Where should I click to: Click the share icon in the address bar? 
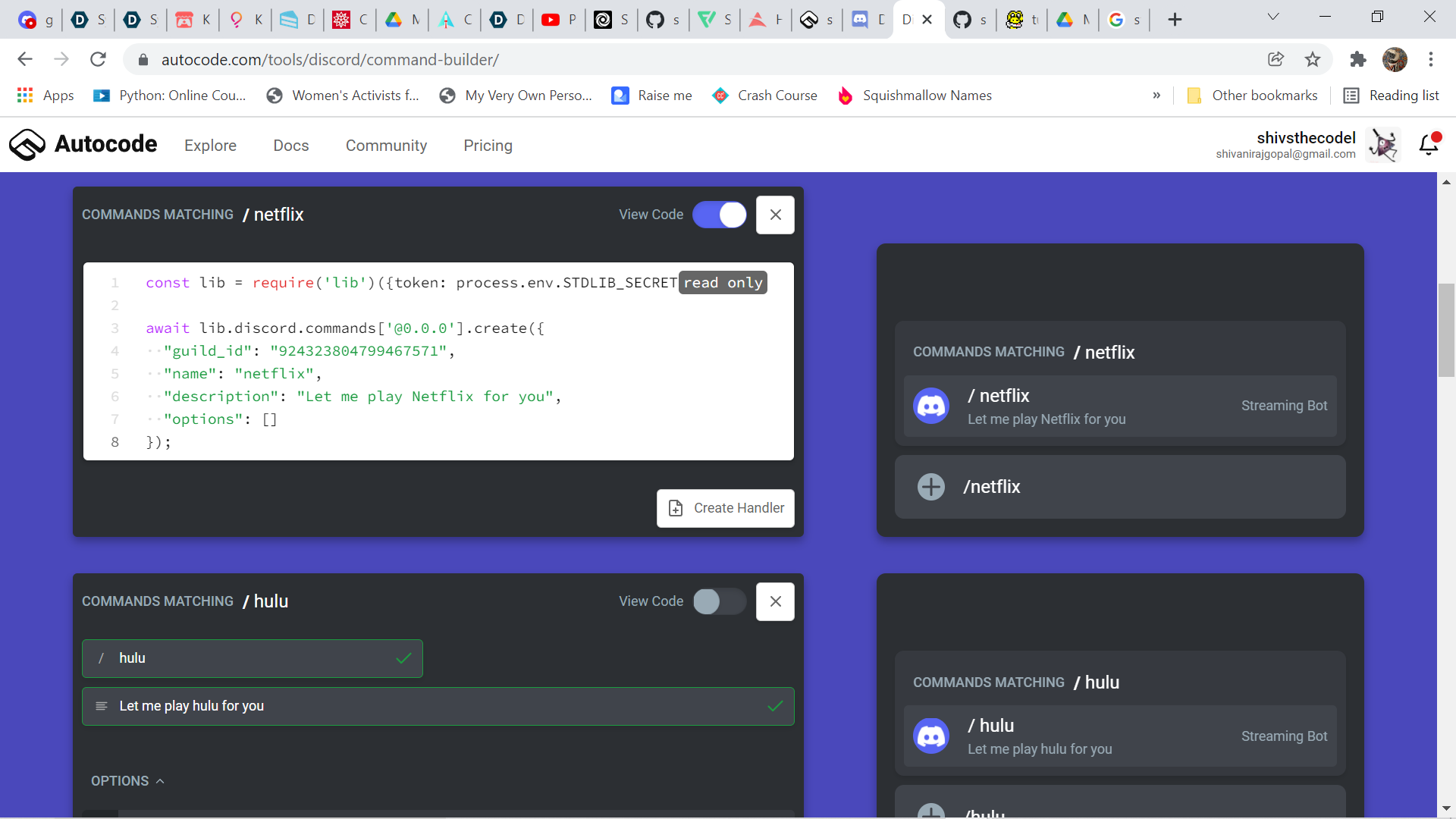coord(1276,59)
